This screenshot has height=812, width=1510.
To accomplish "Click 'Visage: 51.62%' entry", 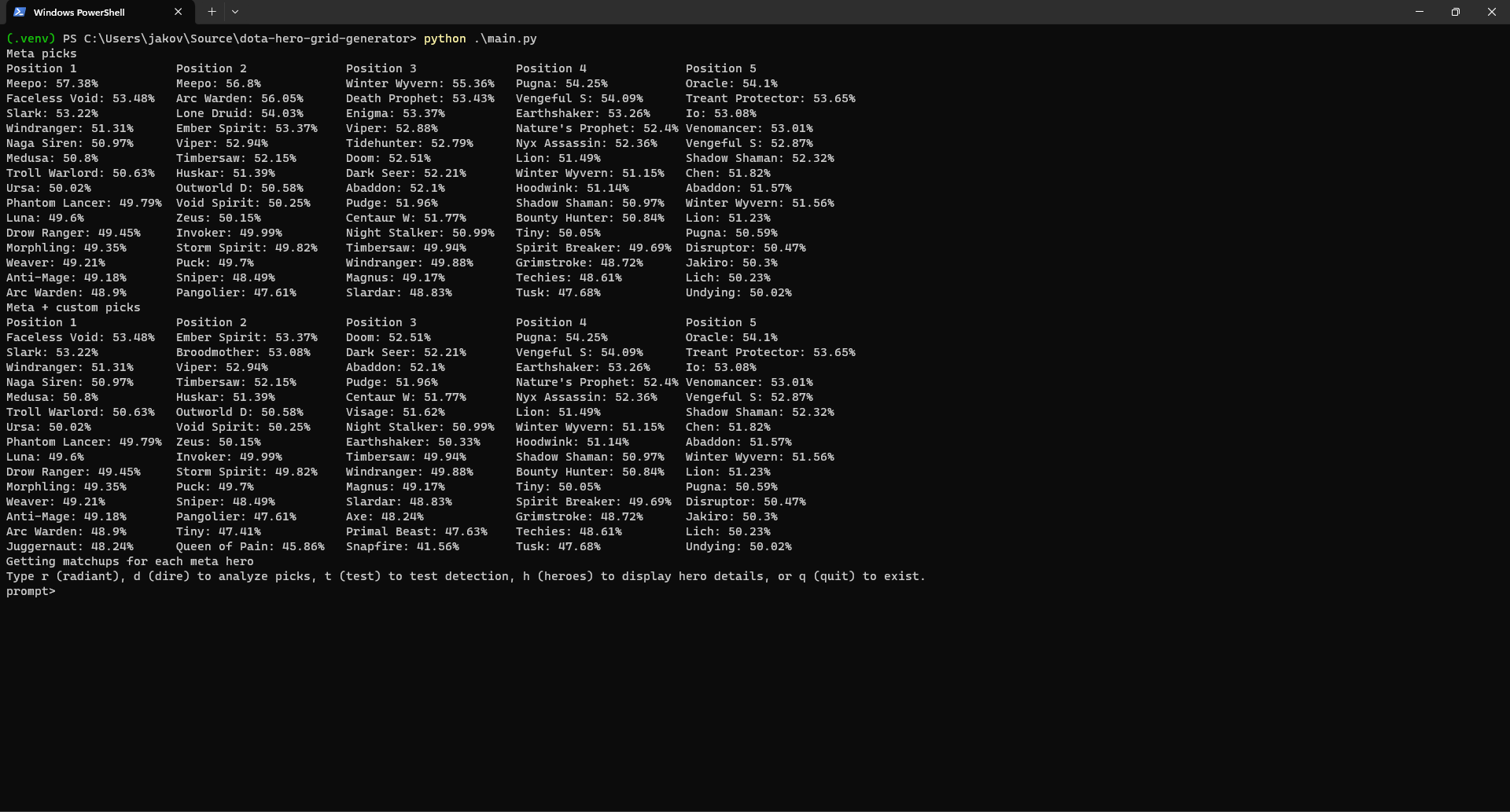I will pos(396,412).
